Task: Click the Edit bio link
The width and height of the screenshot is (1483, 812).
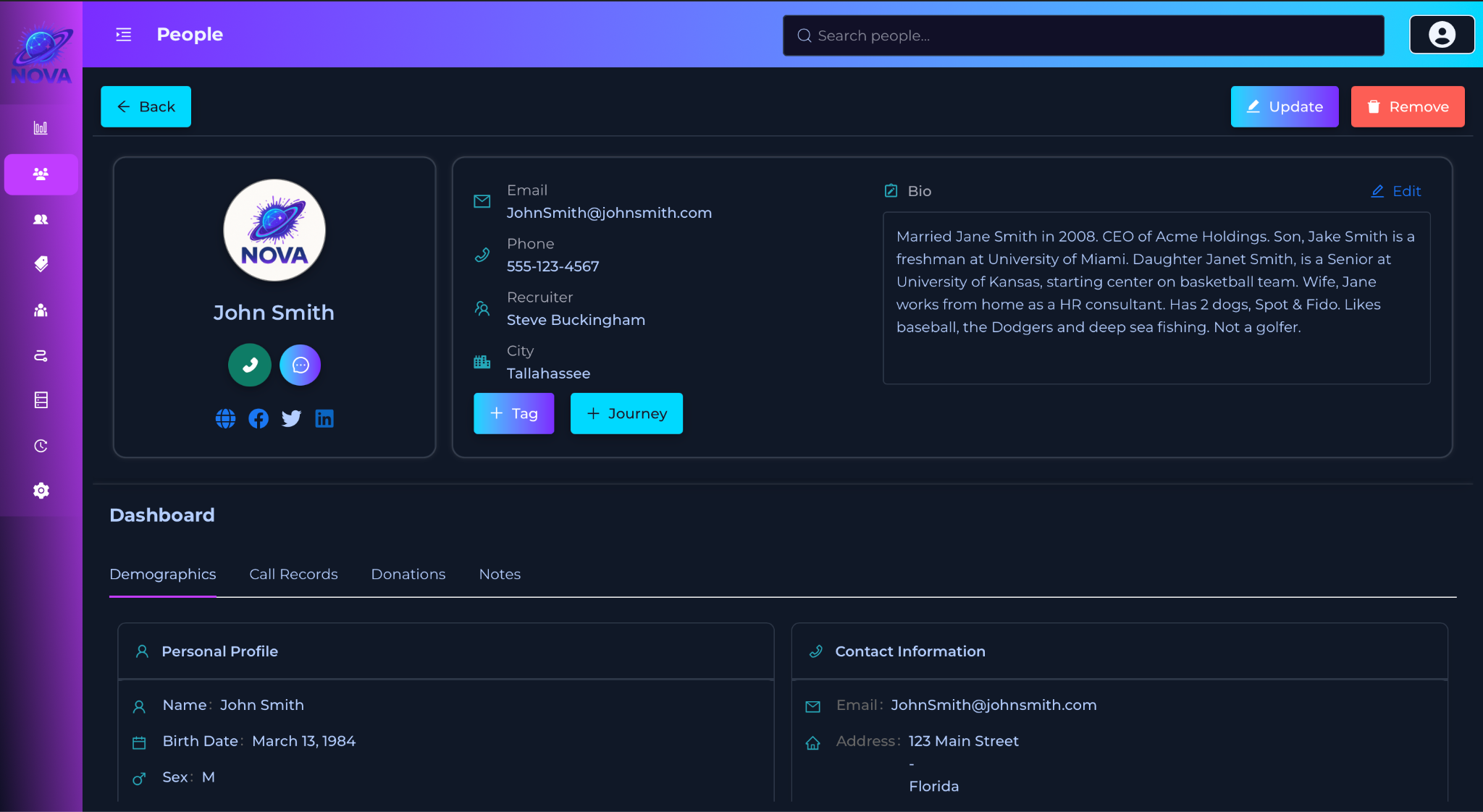Action: (1396, 191)
